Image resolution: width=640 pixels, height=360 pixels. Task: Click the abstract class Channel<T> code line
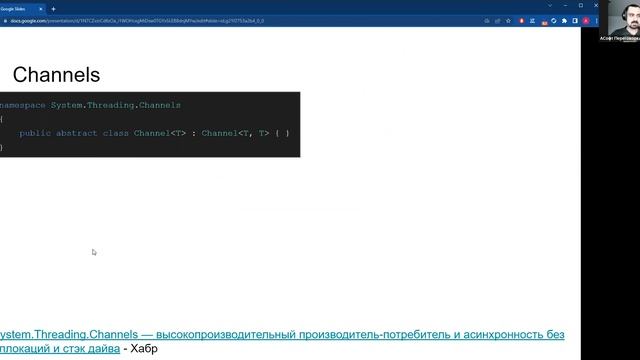154,133
